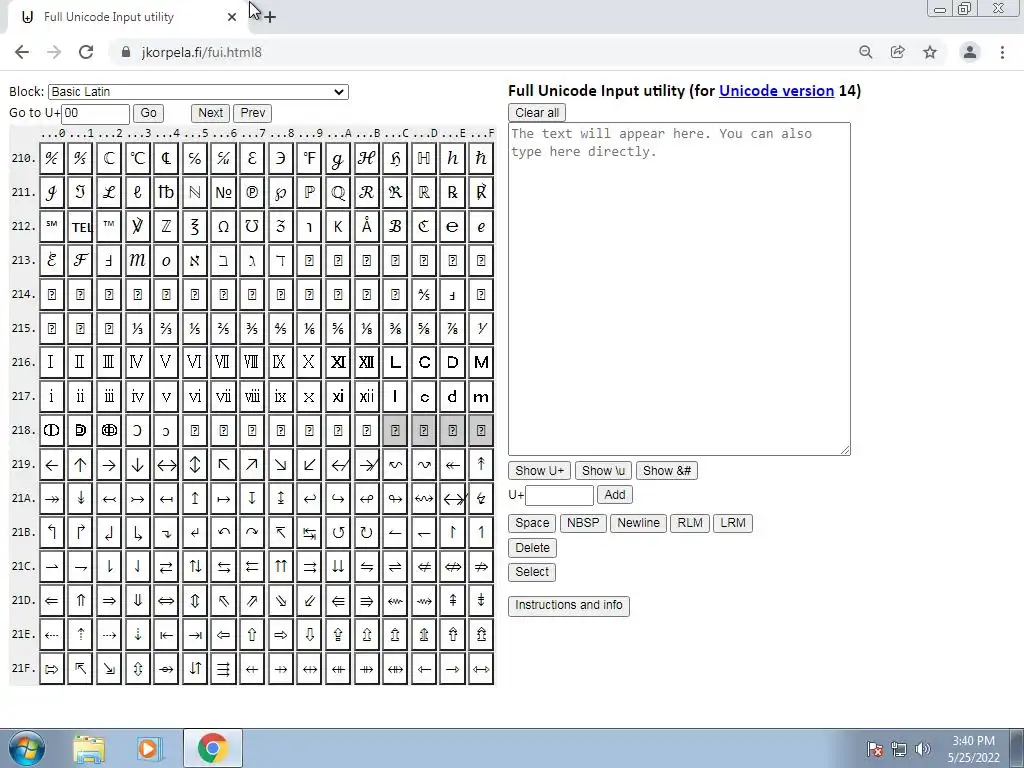Select the upwards white arrow ⇧ character
This screenshot has height=768, width=1024.
(x=252, y=635)
